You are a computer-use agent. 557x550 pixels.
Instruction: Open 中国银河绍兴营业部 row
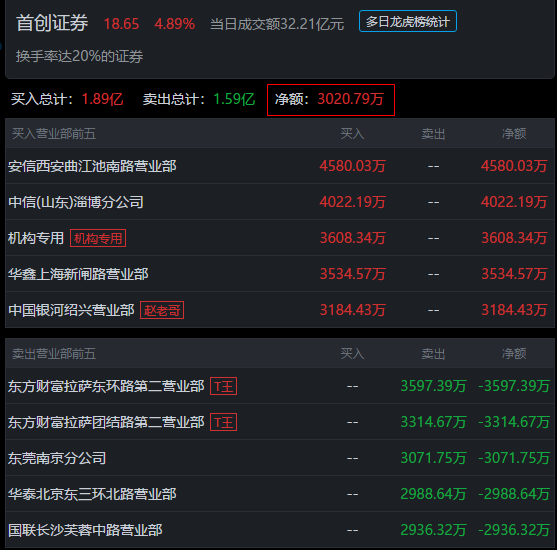pyautogui.click(x=280, y=310)
